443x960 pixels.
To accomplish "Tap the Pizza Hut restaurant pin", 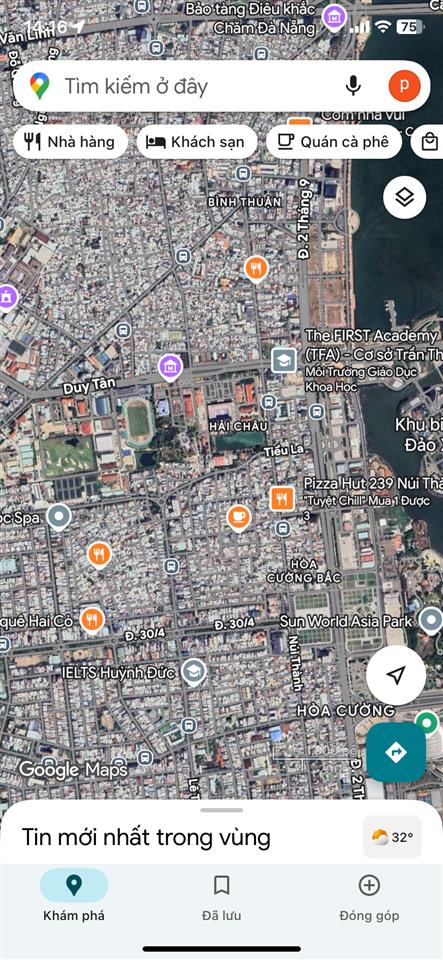I will (x=282, y=499).
